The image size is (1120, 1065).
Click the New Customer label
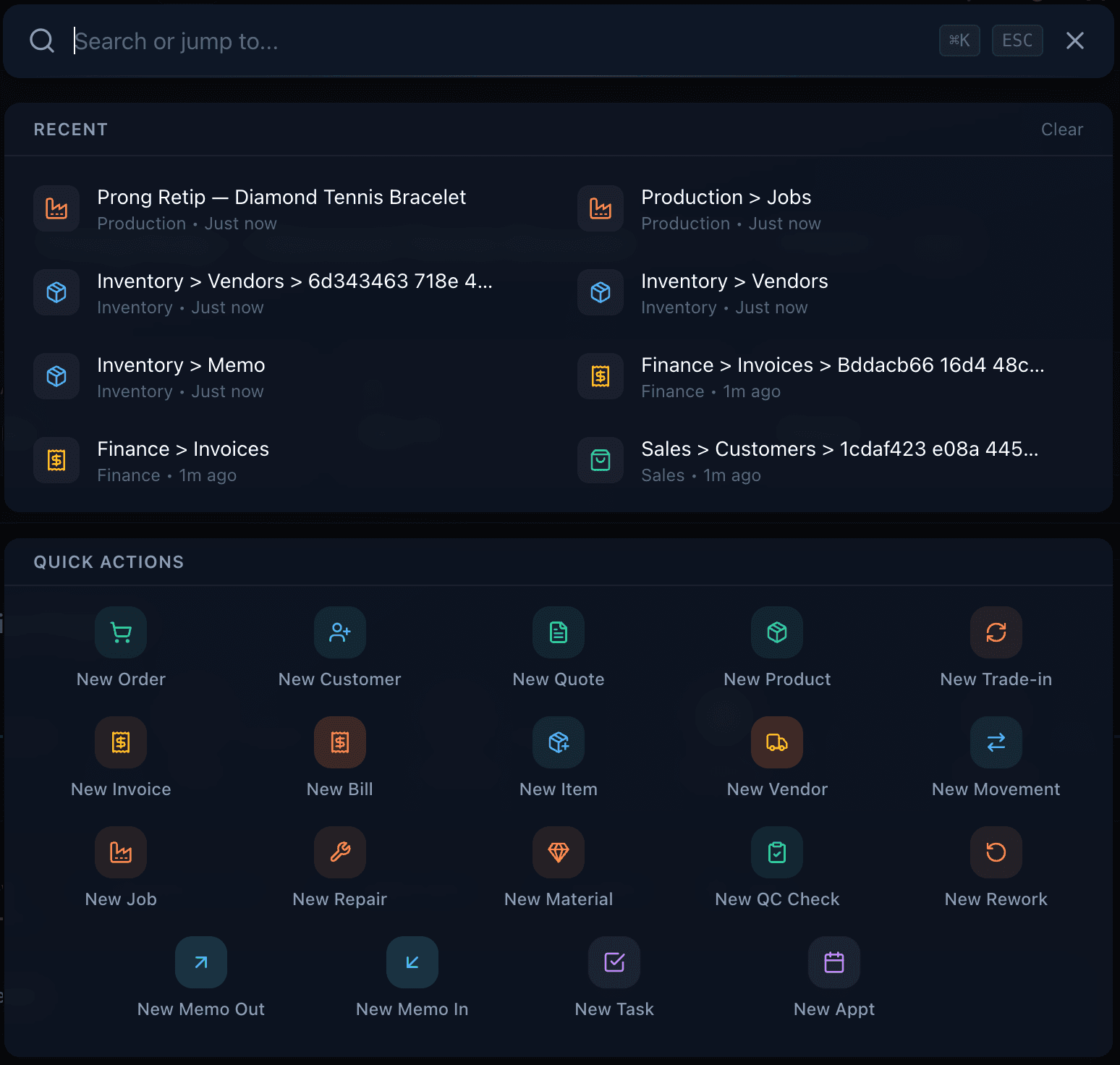click(x=340, y=679)
